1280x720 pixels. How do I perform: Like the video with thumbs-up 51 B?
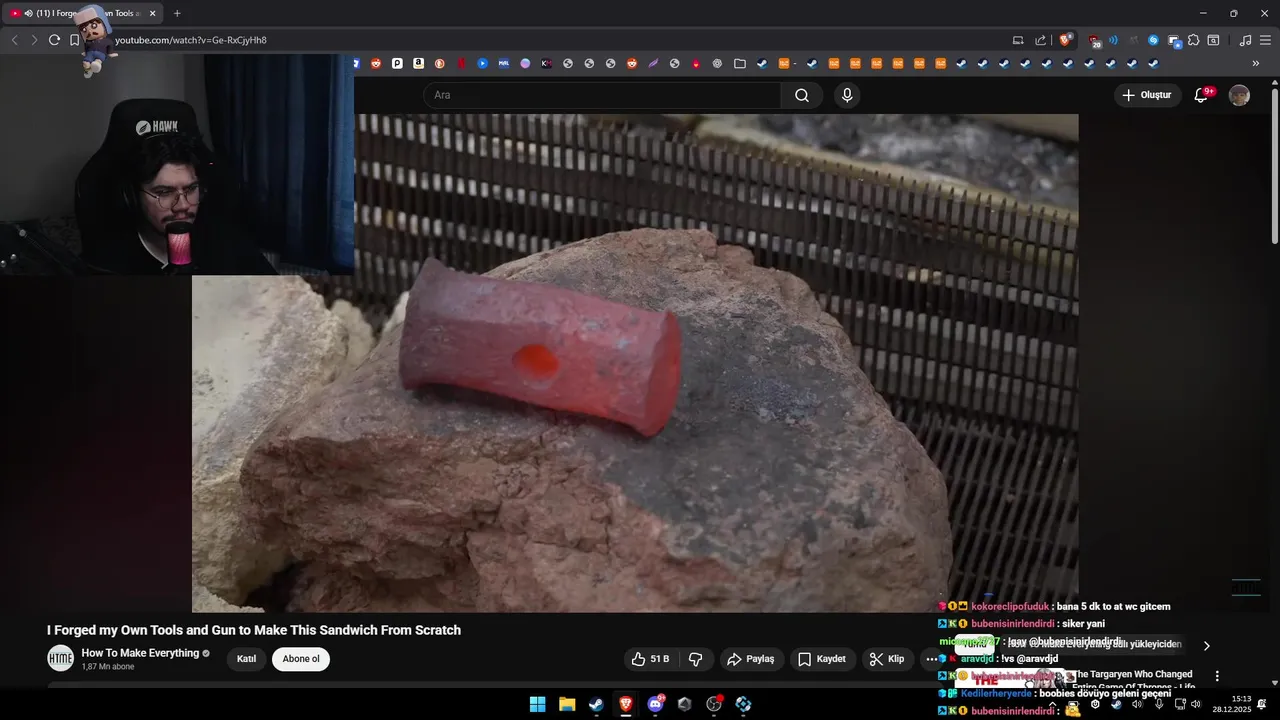(x=650, y=659)
